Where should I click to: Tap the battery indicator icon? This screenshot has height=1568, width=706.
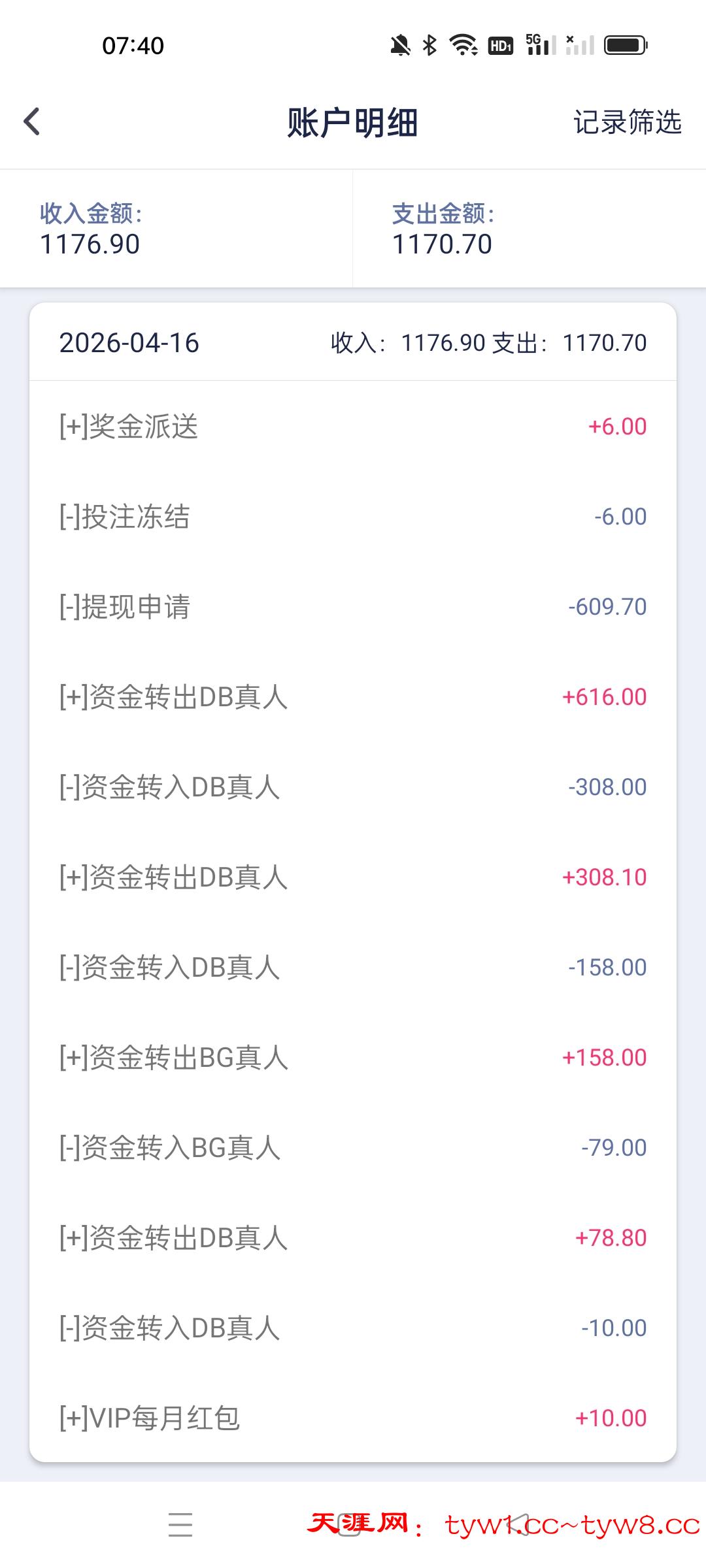pos(625,45)
